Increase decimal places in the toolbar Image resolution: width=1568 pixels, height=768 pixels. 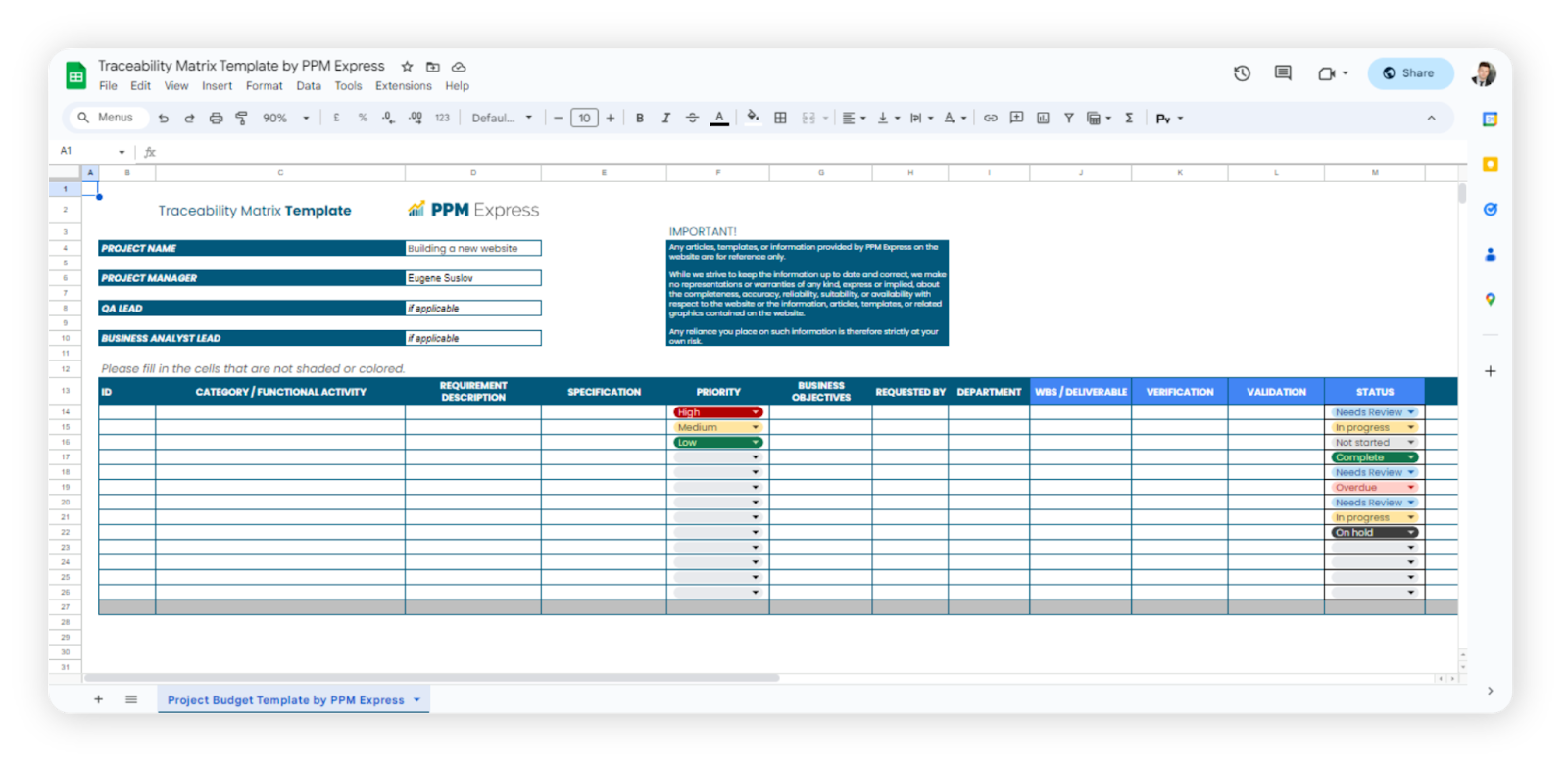click(416, 118)
